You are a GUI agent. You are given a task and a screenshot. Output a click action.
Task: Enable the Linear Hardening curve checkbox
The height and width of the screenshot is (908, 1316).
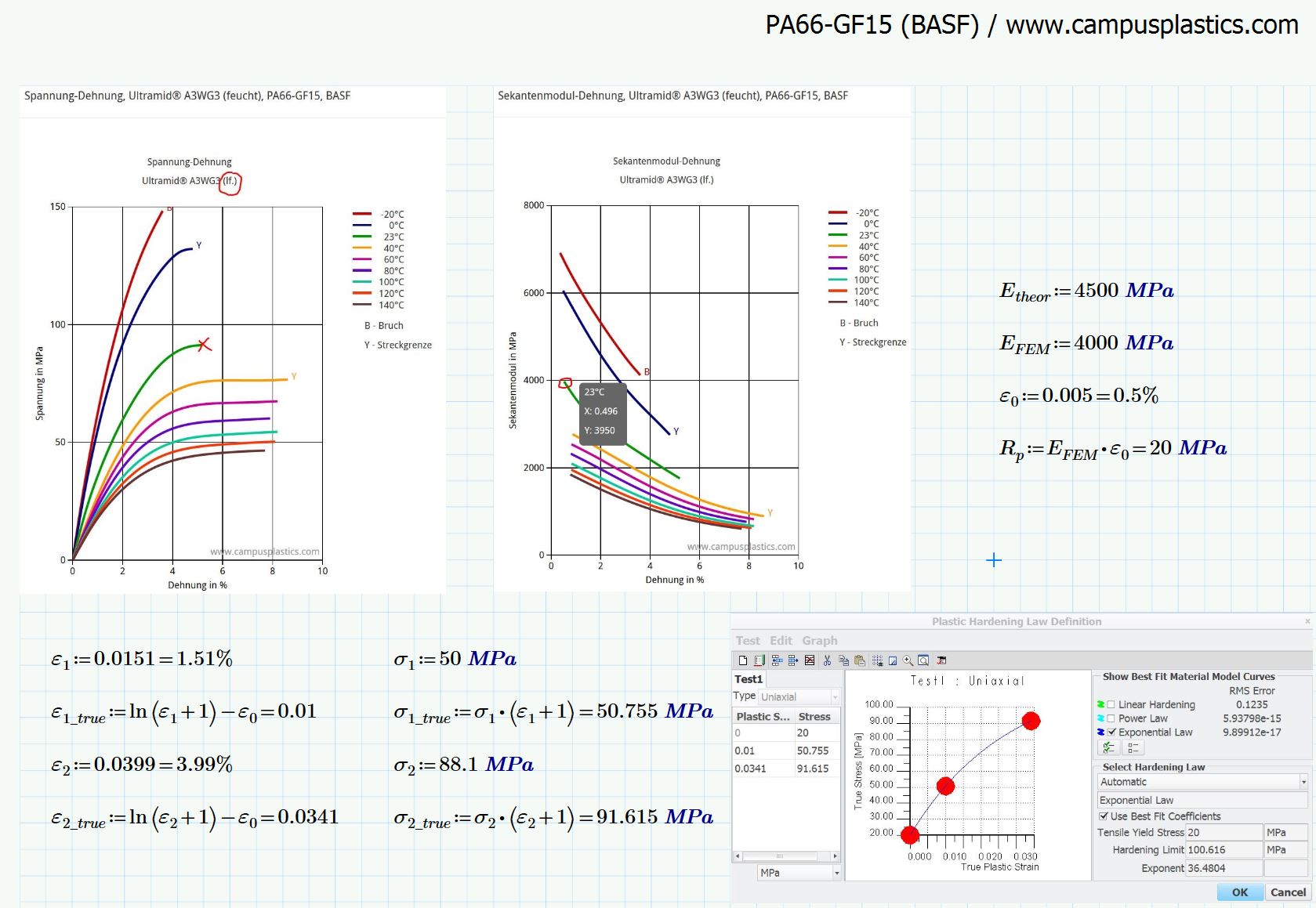click(1111, 704)
